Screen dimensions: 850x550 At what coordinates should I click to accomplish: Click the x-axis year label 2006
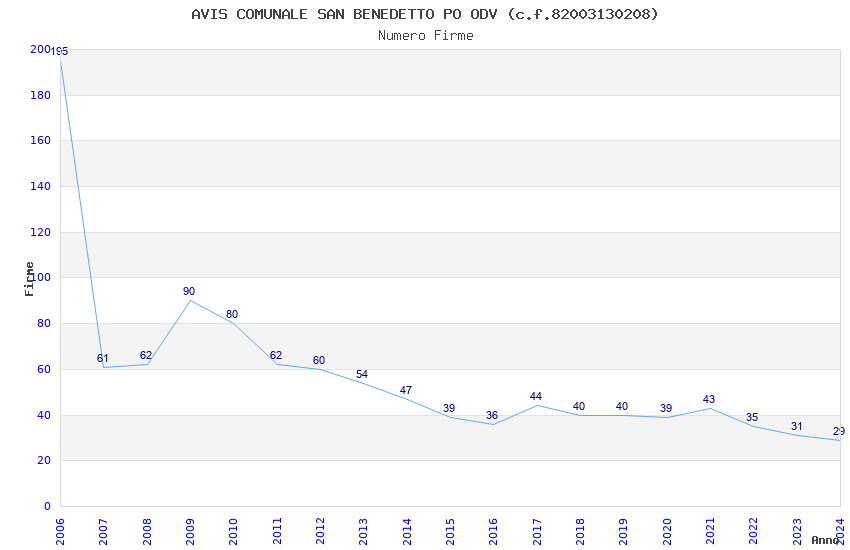click(60, 531)
